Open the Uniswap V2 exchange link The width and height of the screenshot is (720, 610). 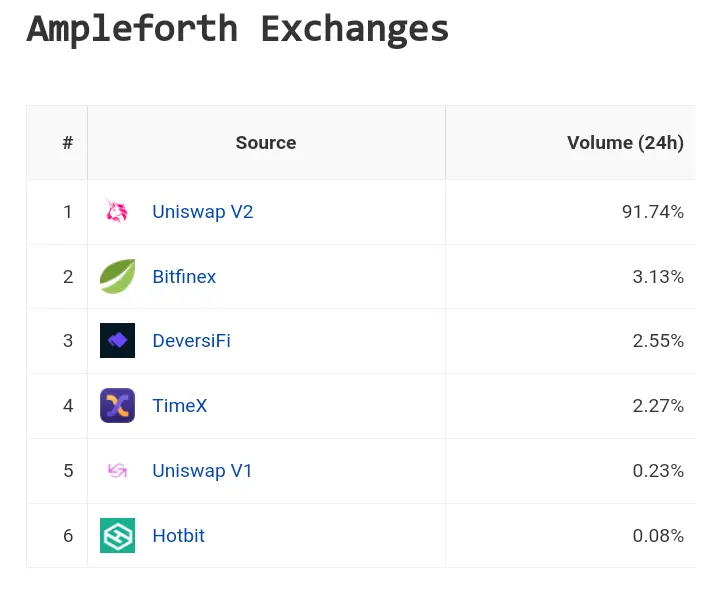(x=202, y=212)
